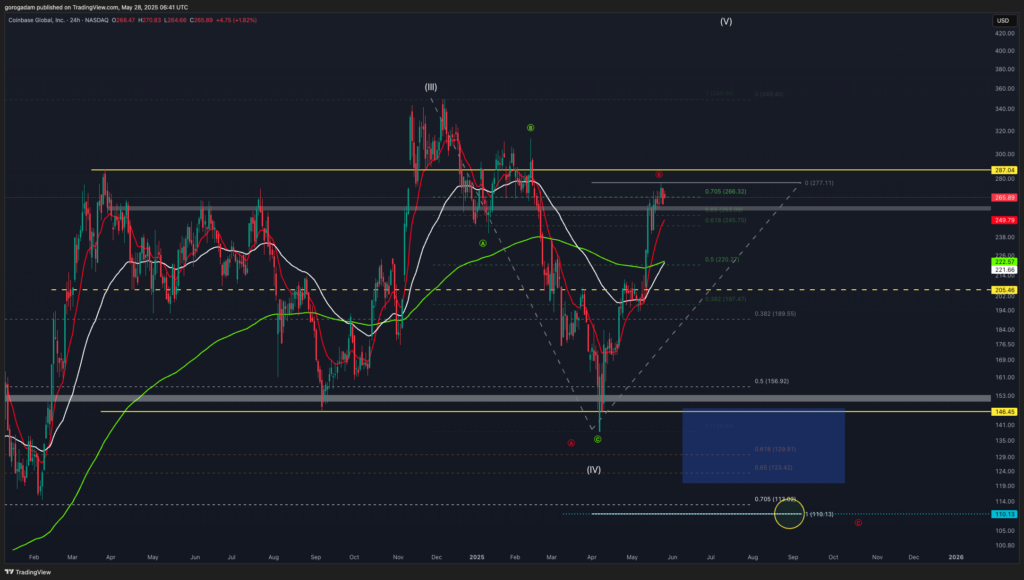Click the 110.13 cyan price label
This screenshot has width=1024, height=580.
(1003, 514)
